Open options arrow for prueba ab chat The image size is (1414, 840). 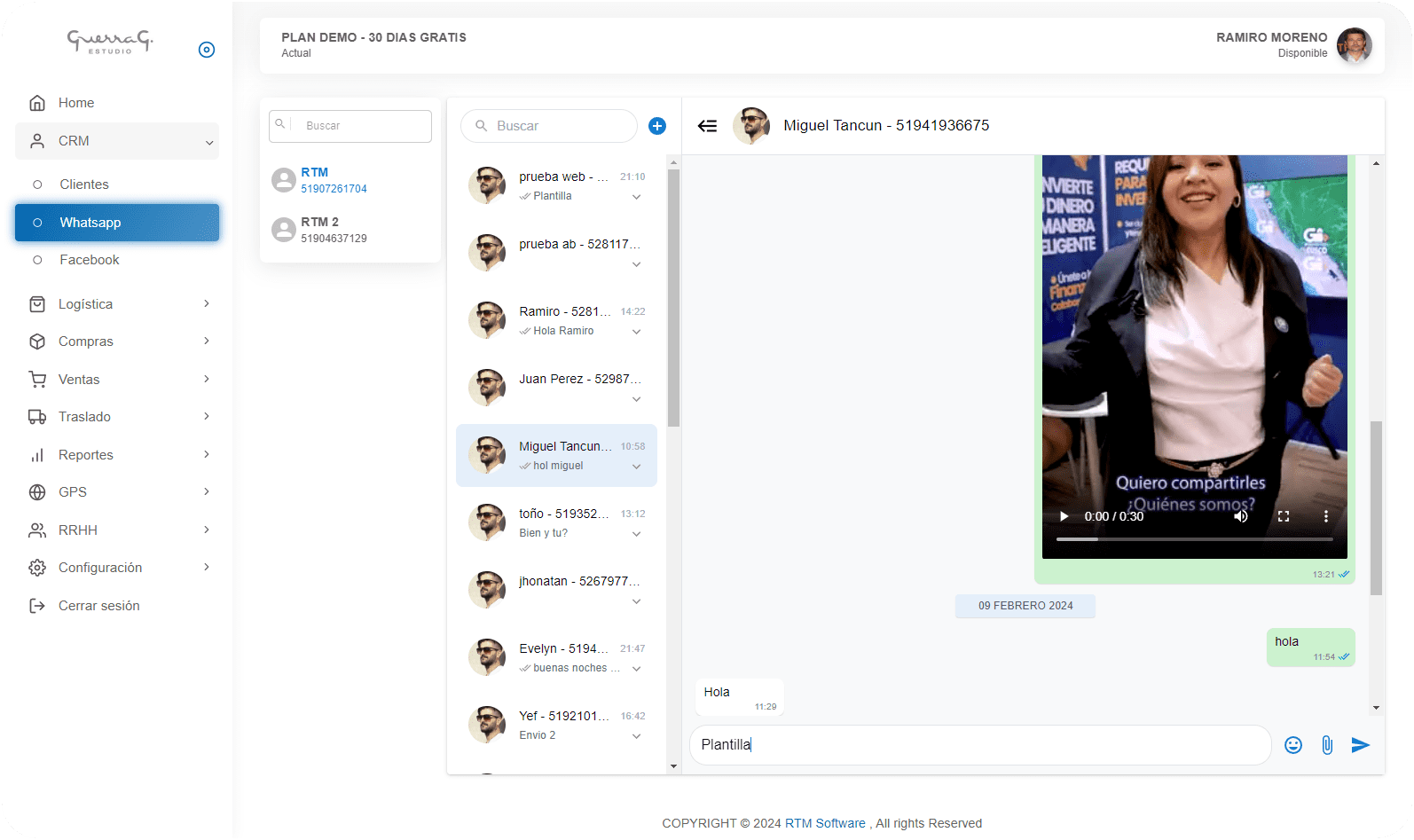(x=636, y=264)
